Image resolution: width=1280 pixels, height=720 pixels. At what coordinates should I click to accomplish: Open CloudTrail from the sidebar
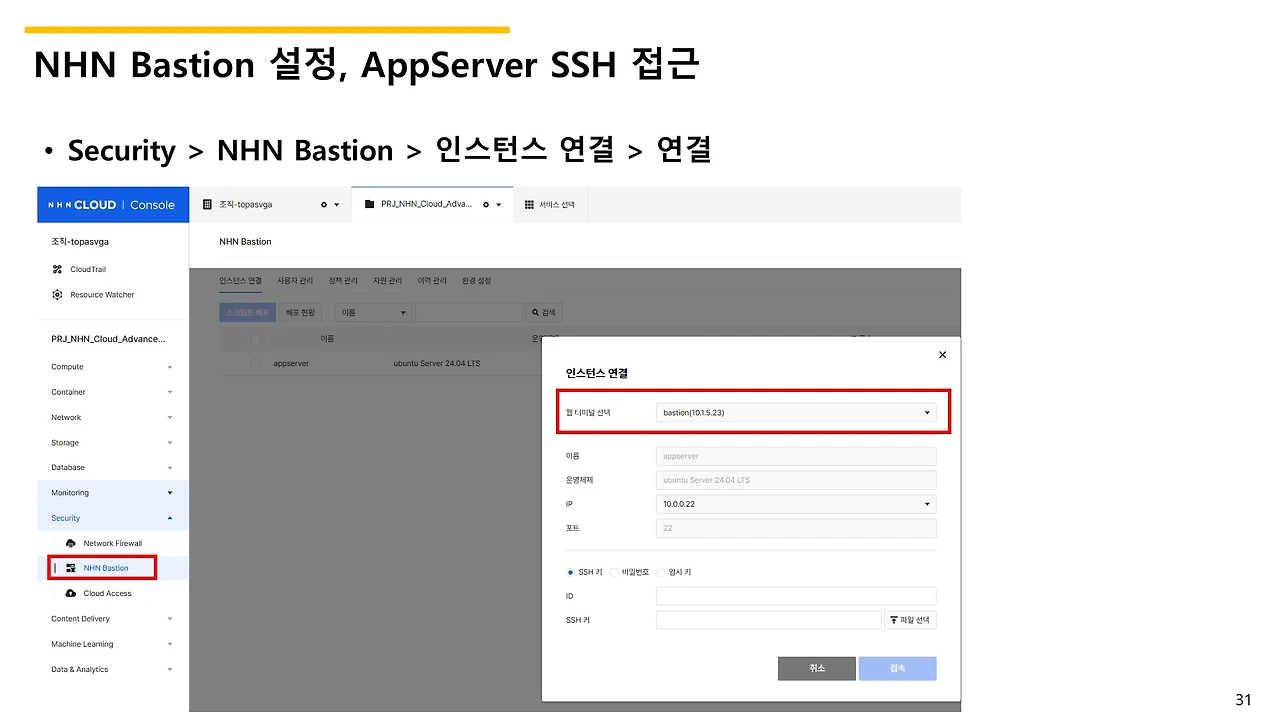88,269
